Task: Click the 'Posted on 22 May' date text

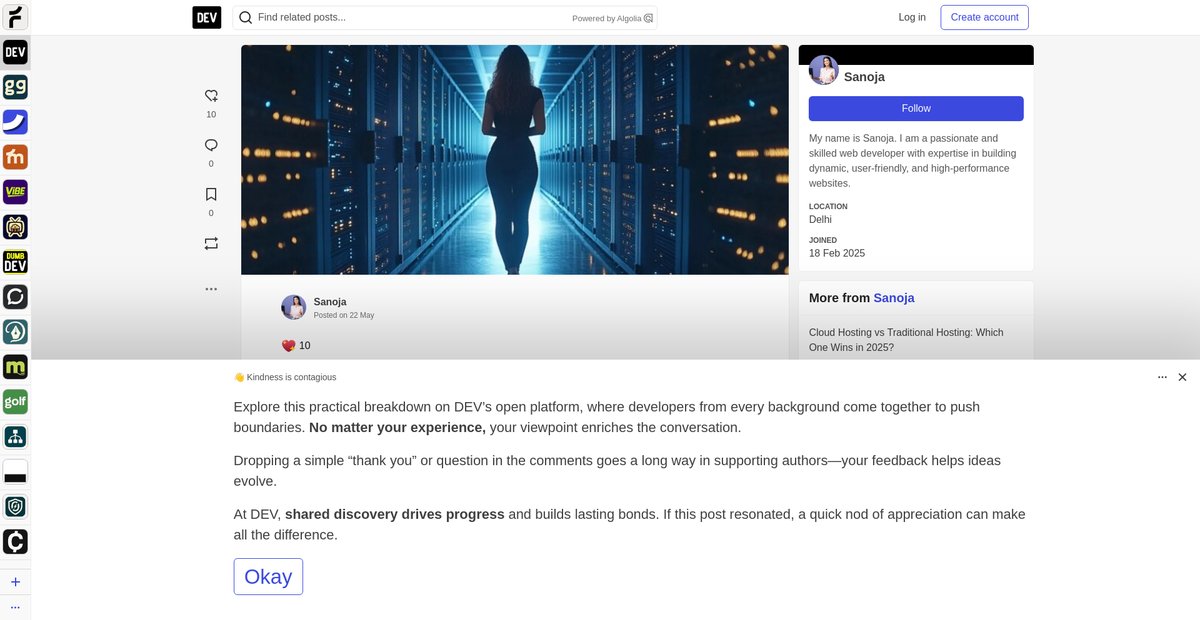Action: pos(344,315)
